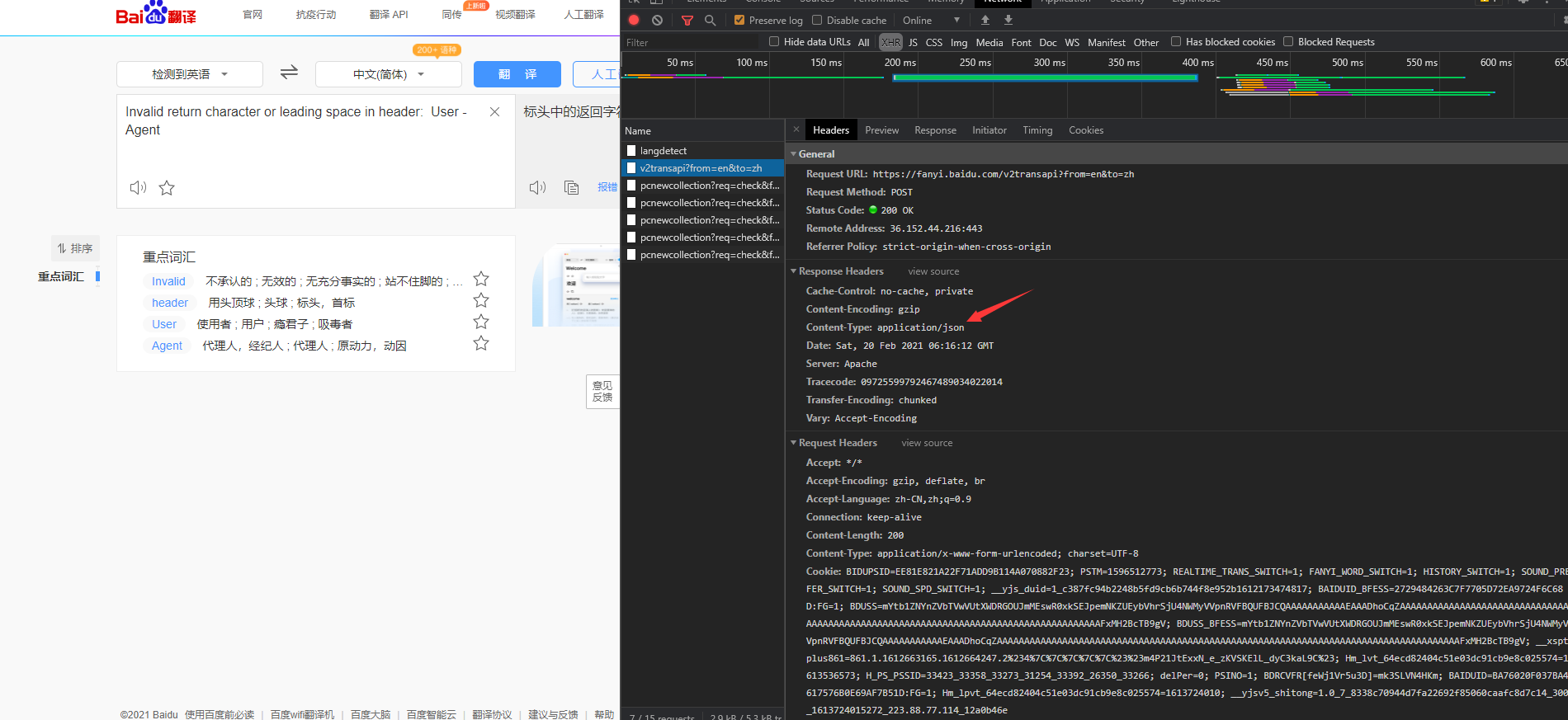Image resolution: width=1568 pixels, height=720 pixels.
Task: Star the word Agent
Action: click(x=481, y=343)
